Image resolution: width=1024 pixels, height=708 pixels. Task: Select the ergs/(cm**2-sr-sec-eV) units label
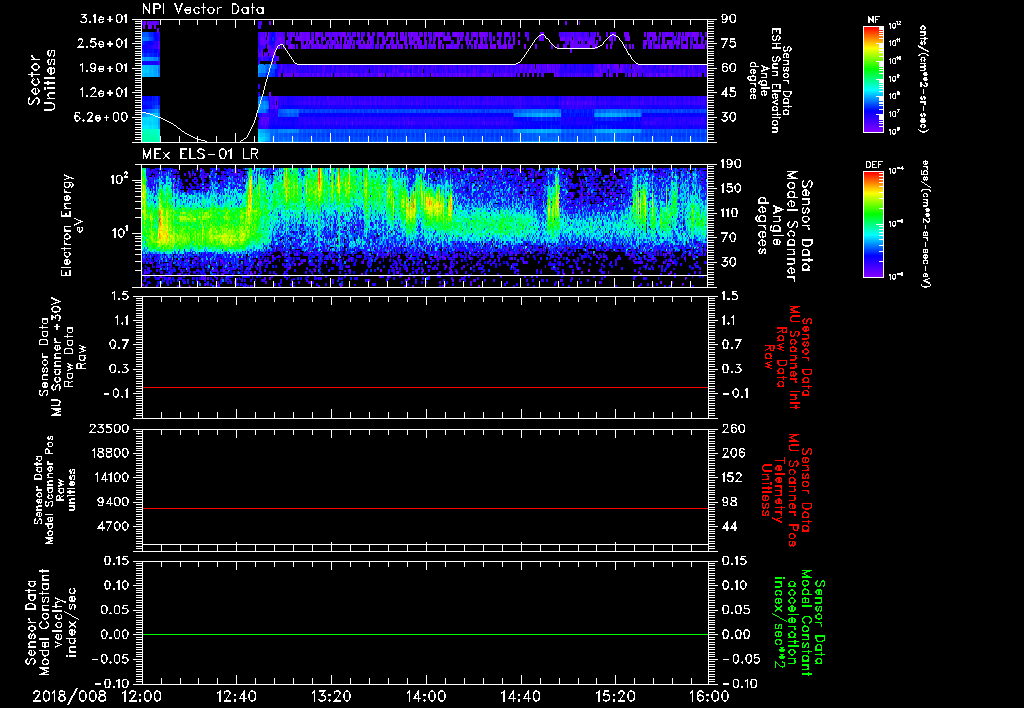925,225
